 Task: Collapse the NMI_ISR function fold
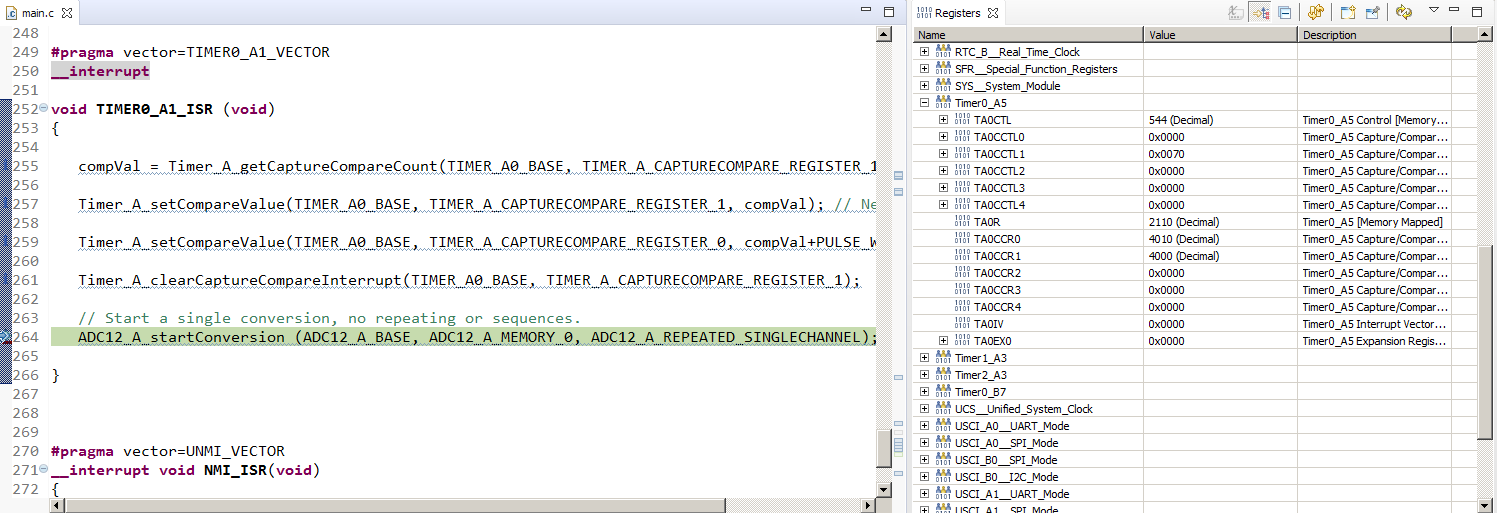tap(45, 470)
